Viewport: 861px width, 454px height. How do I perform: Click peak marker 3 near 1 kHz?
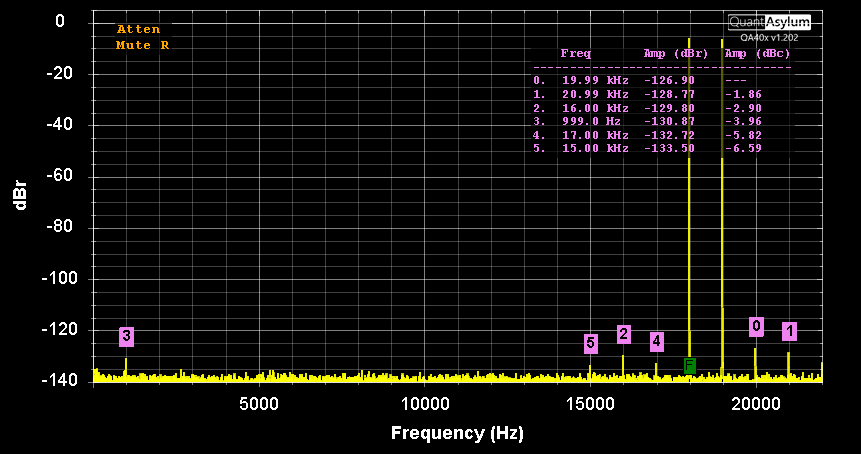pyautogui.click(x=126, y=337)
